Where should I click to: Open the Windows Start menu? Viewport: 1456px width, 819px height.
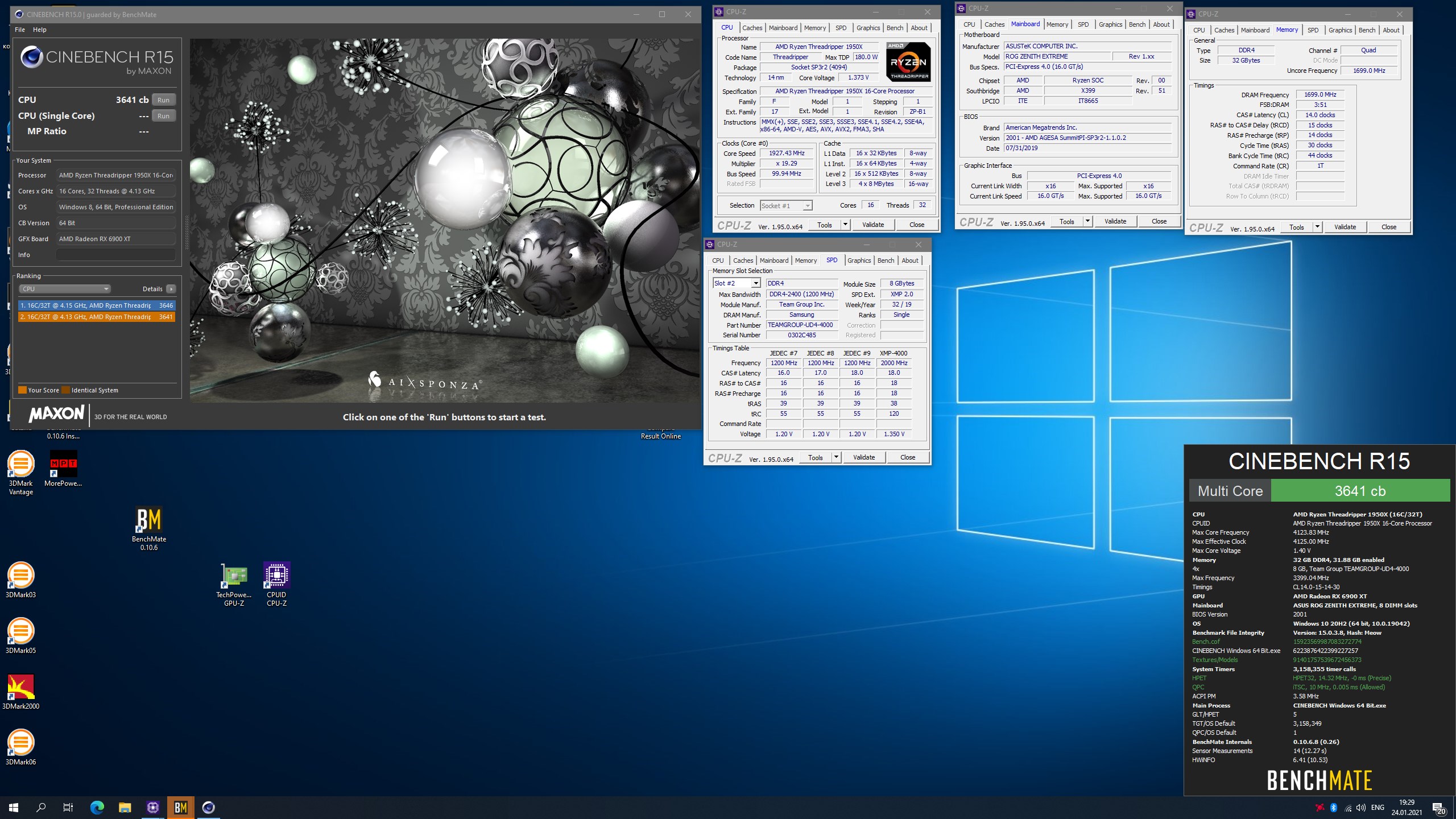[14, 808]
